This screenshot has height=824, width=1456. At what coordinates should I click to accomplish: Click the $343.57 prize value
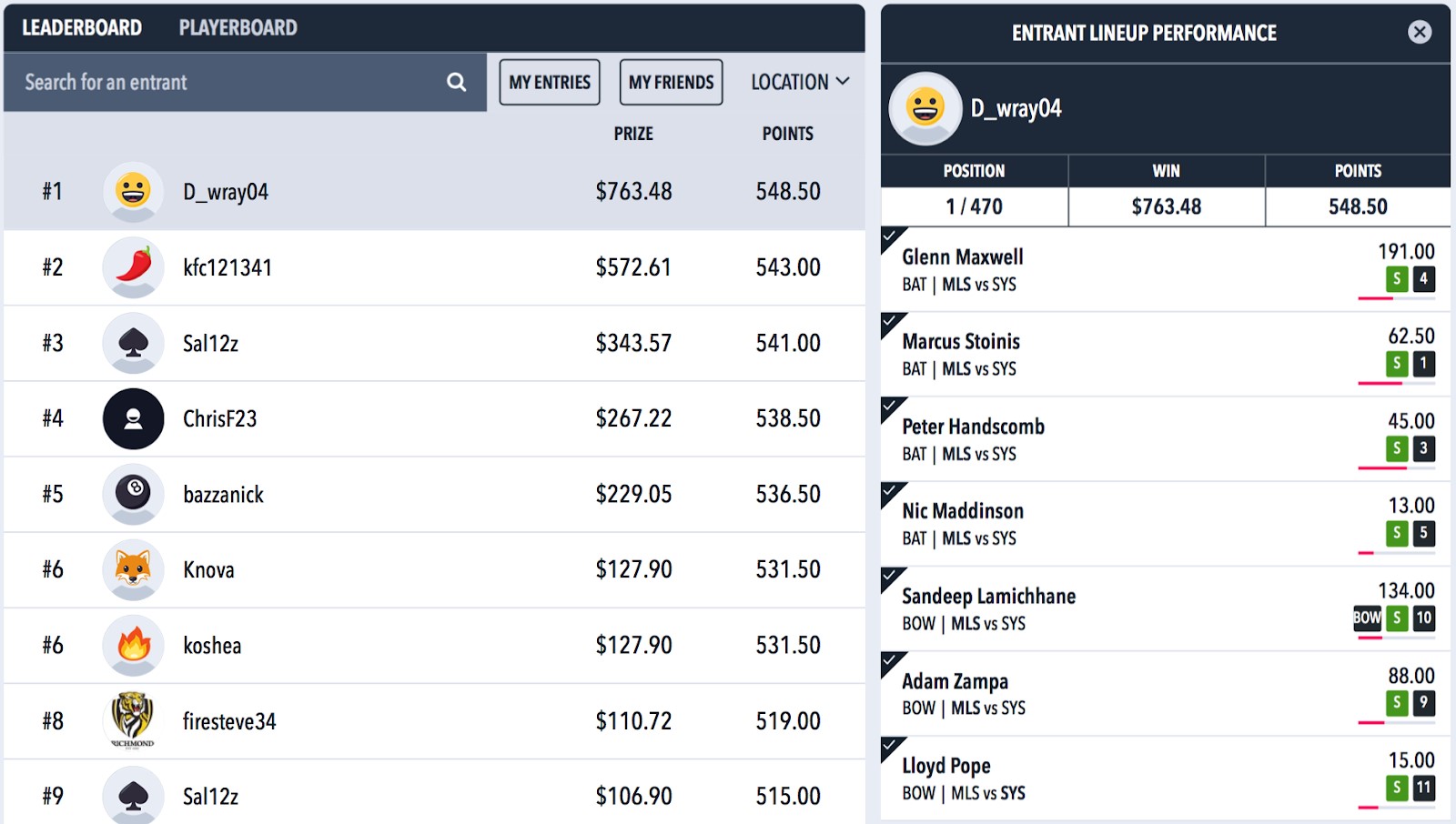tap(633, 343)
